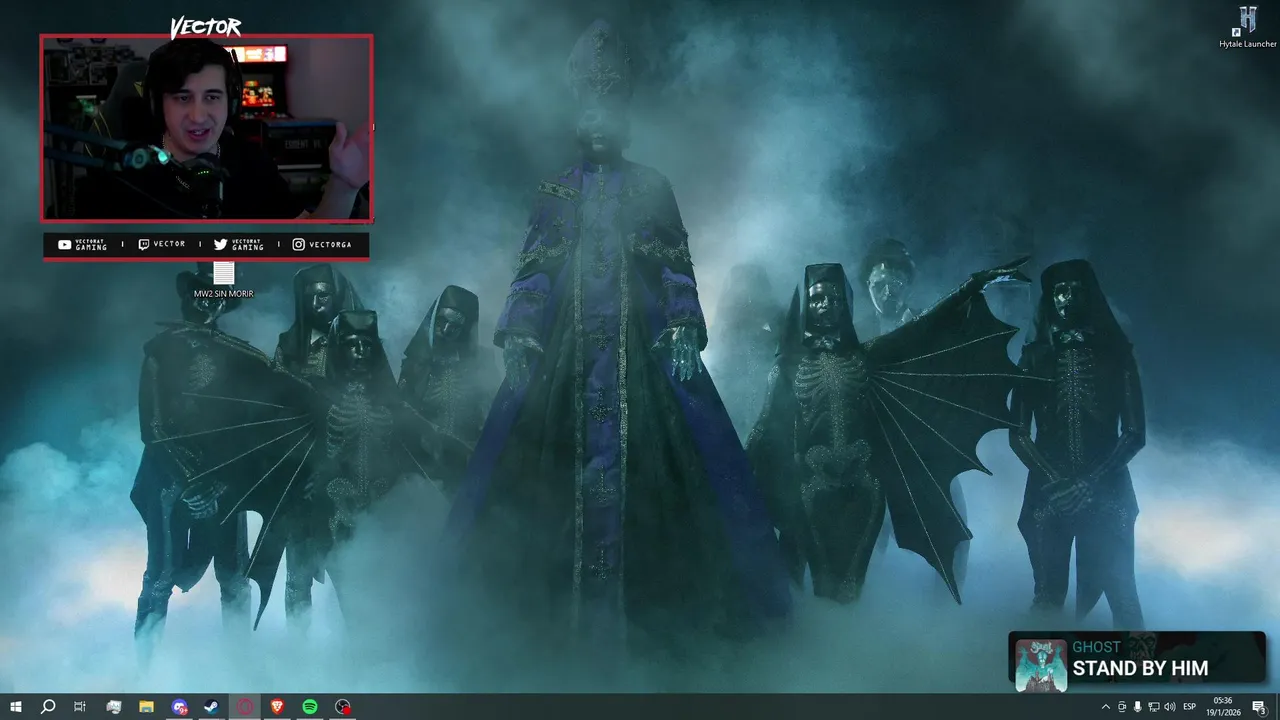Click the Twitch VECTOR label
Image resolution: width=1280 pixels, height=720 pixels.
coord(161,244)
